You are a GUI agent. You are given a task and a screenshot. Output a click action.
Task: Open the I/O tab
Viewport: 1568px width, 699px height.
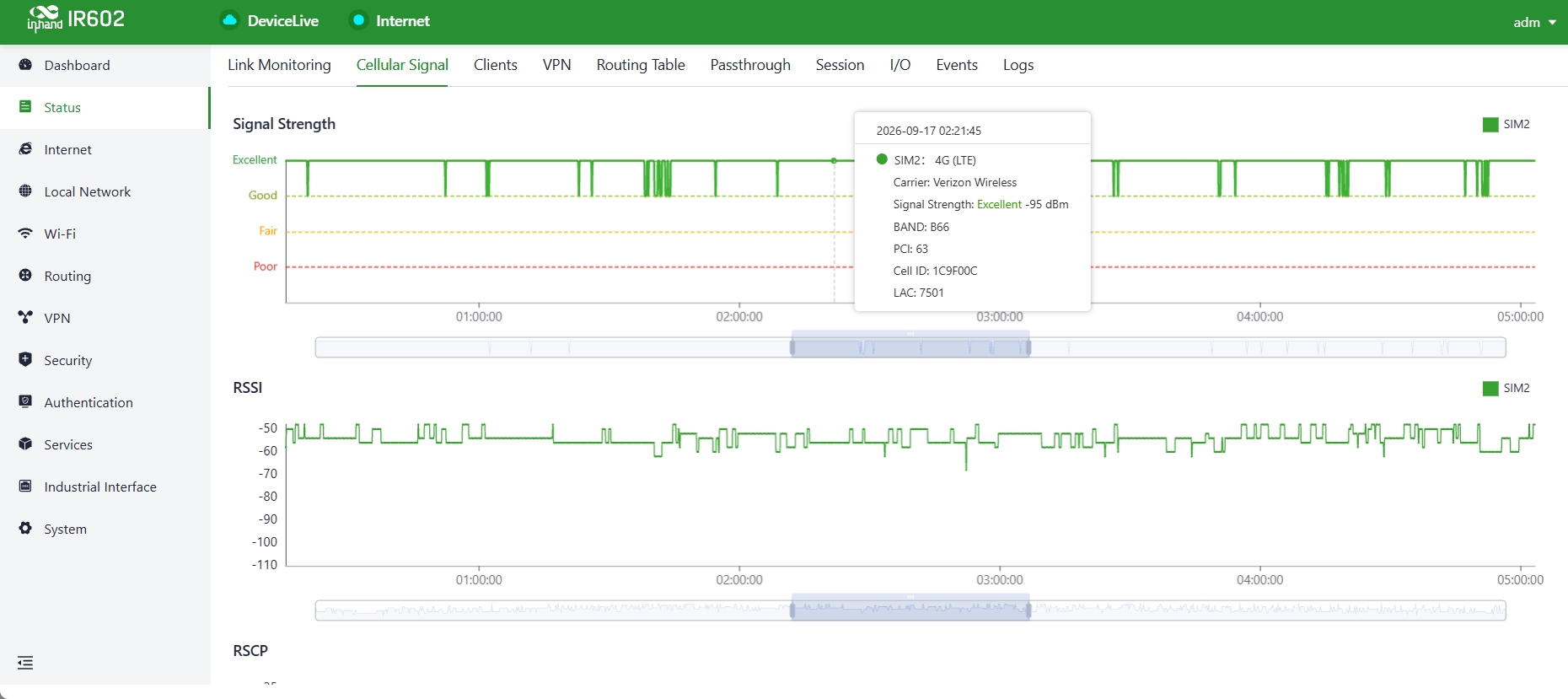pos(900,65)
